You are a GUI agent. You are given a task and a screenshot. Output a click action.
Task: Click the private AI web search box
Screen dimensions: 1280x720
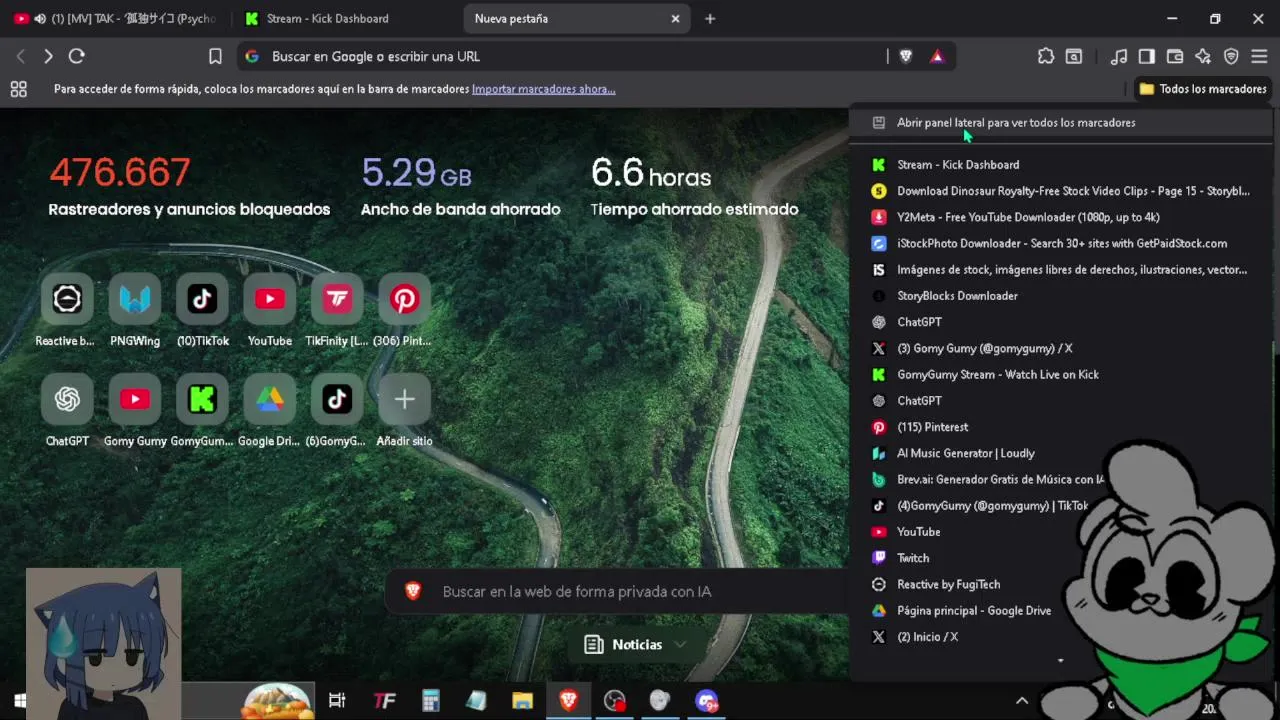(x=616, y=592)
